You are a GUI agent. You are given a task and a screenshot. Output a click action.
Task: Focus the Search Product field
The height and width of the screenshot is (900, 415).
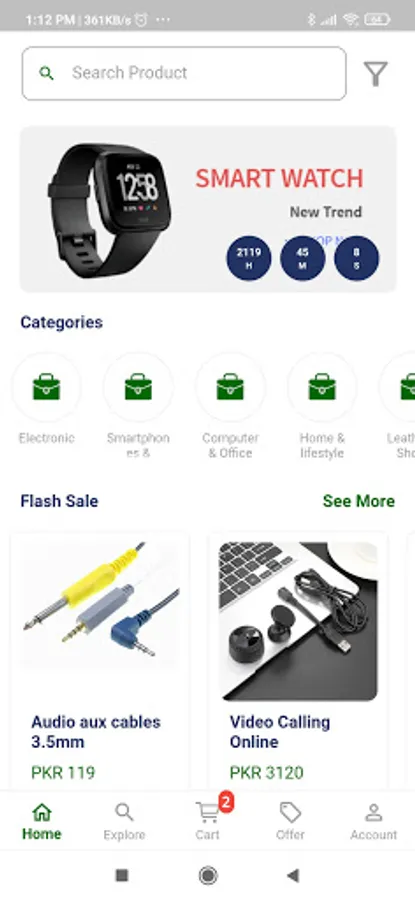[x=184, y=73]
